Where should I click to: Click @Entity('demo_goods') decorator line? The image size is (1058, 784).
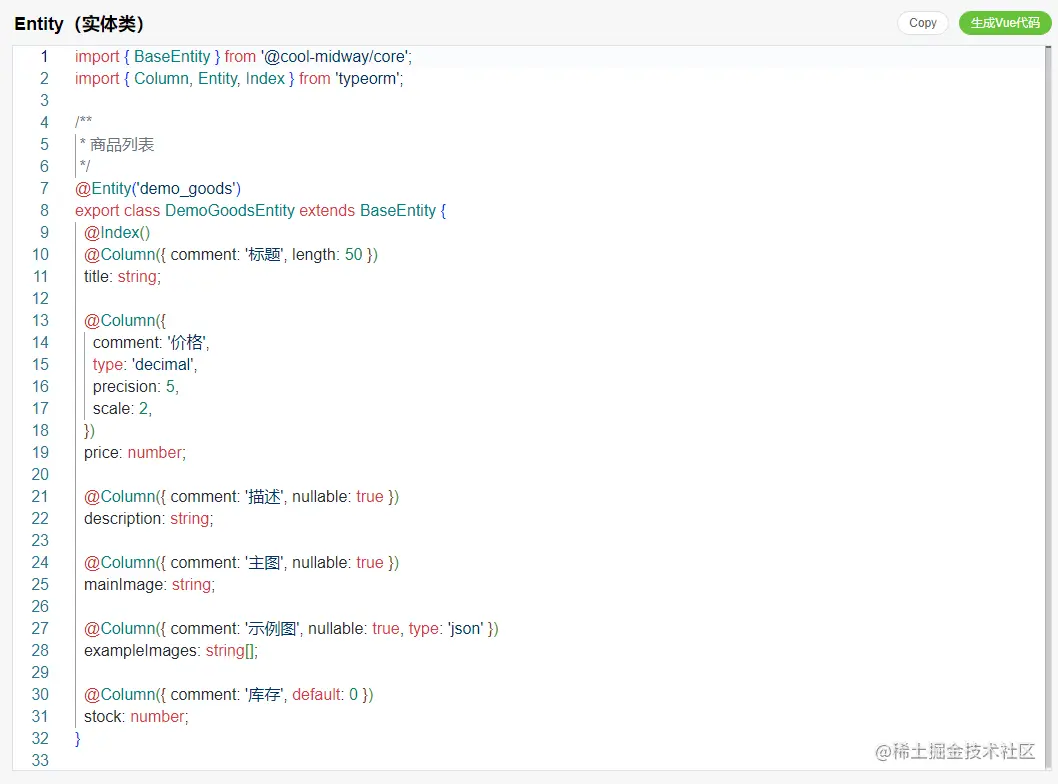point(158,189)
